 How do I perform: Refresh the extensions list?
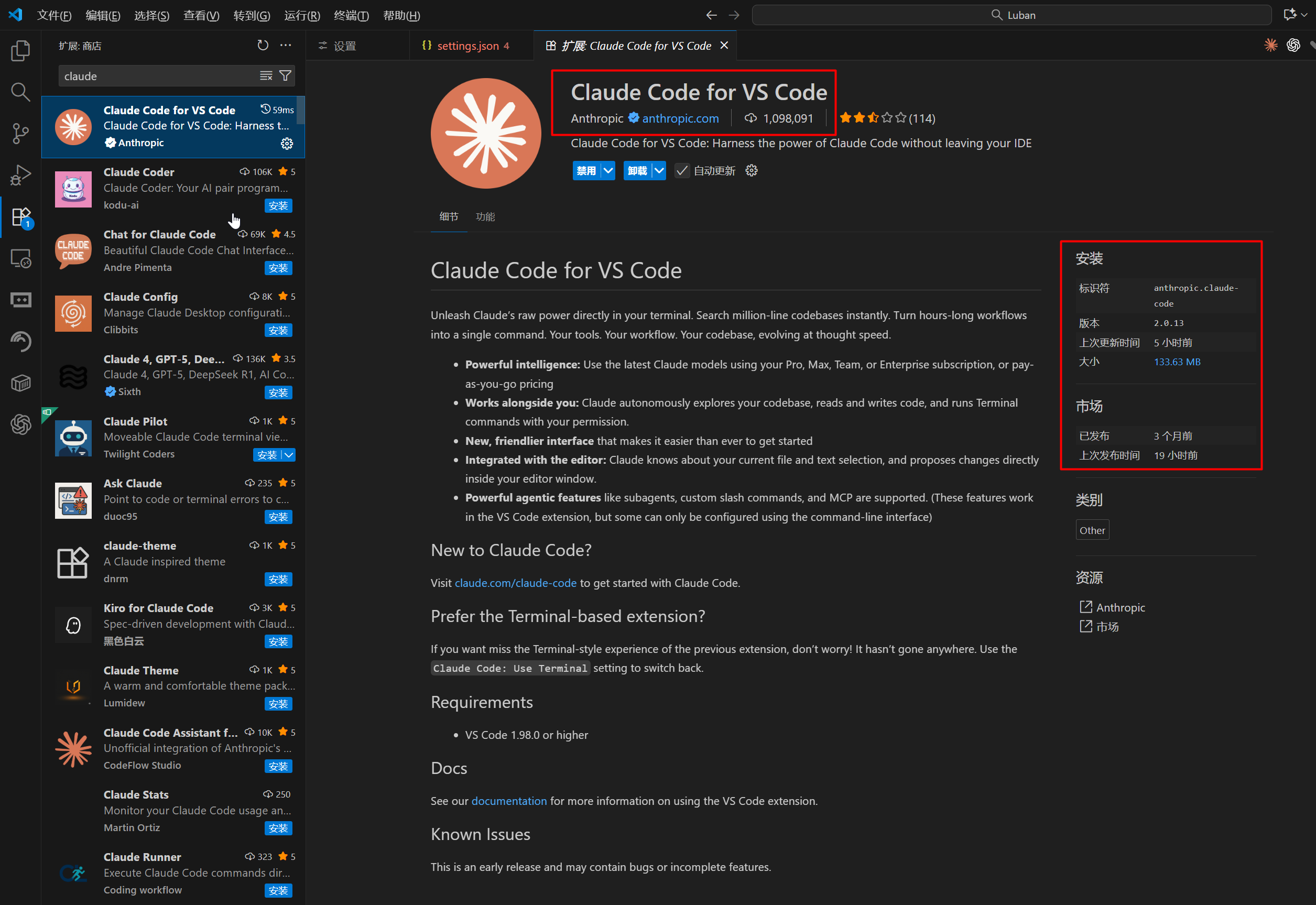[263, 46]
